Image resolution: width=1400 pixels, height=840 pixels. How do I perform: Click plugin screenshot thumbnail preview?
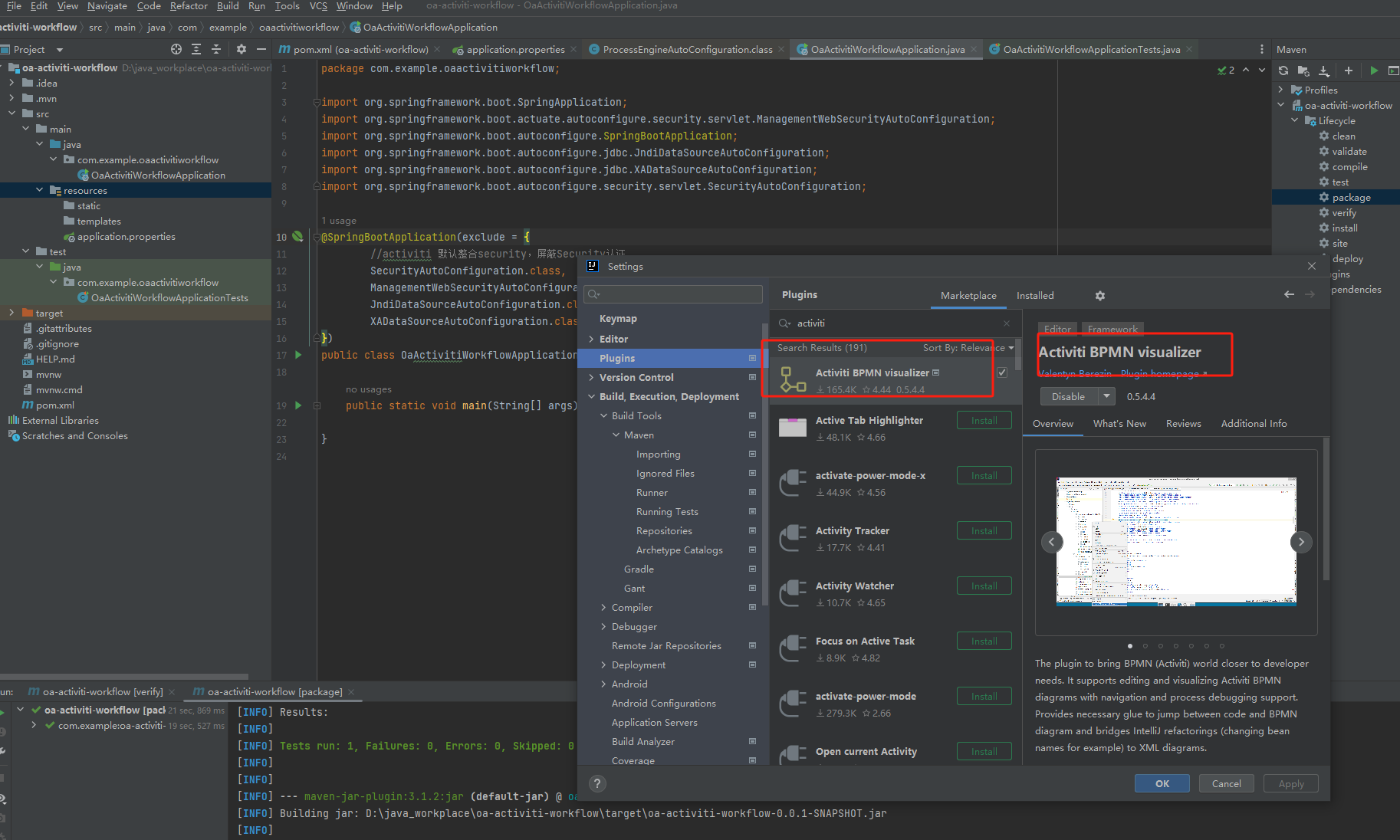1176,542
